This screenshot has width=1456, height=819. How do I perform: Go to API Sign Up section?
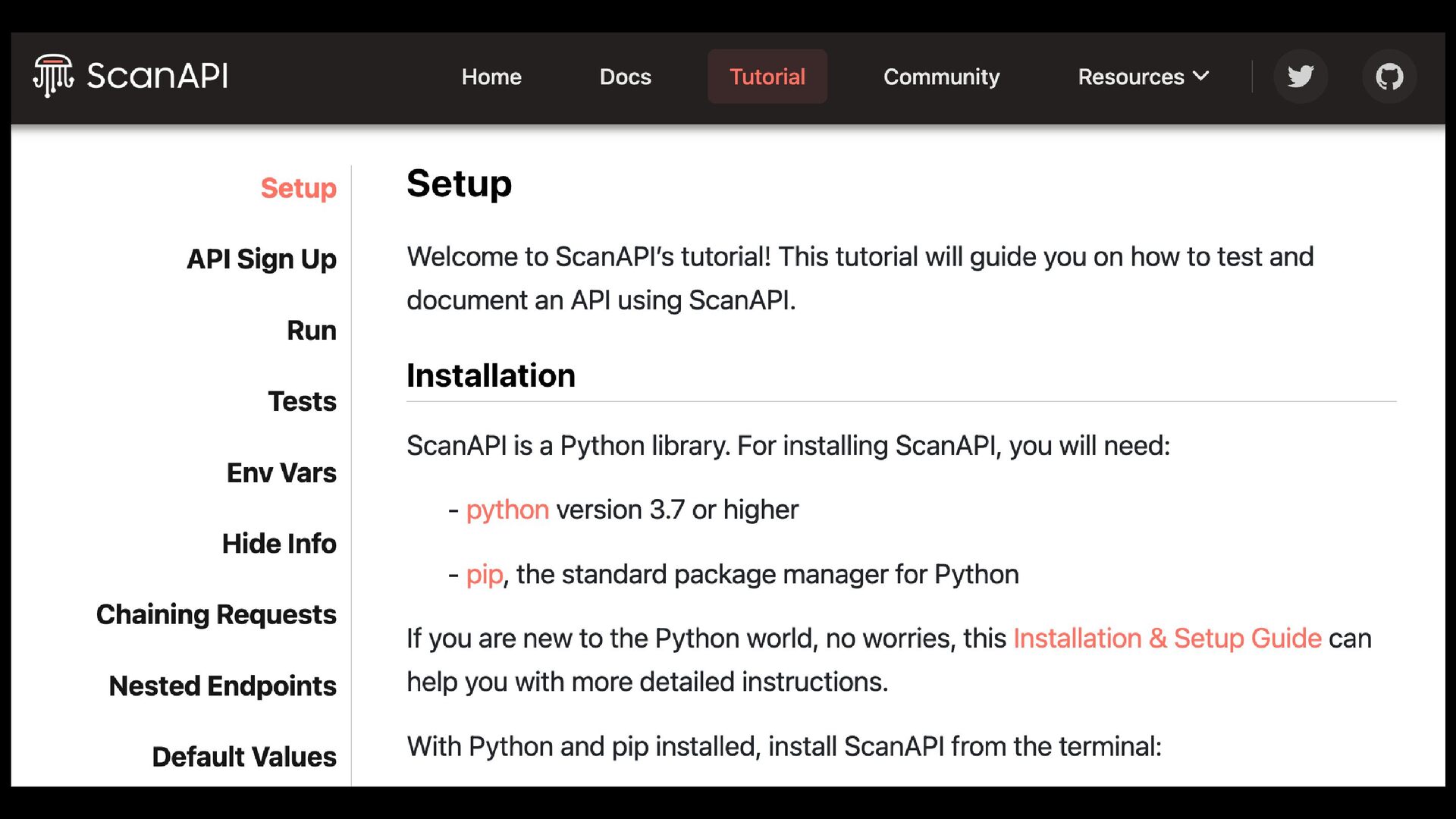tap(262, 259)
